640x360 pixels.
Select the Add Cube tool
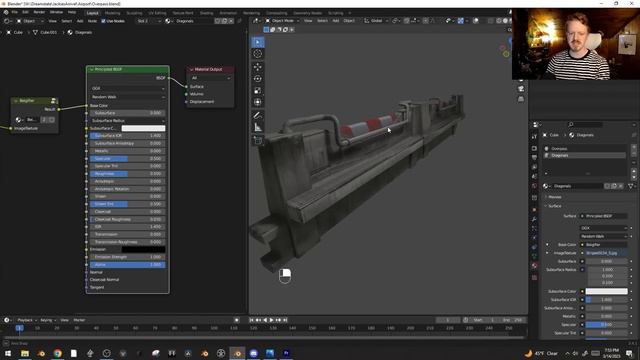[258, 141]
